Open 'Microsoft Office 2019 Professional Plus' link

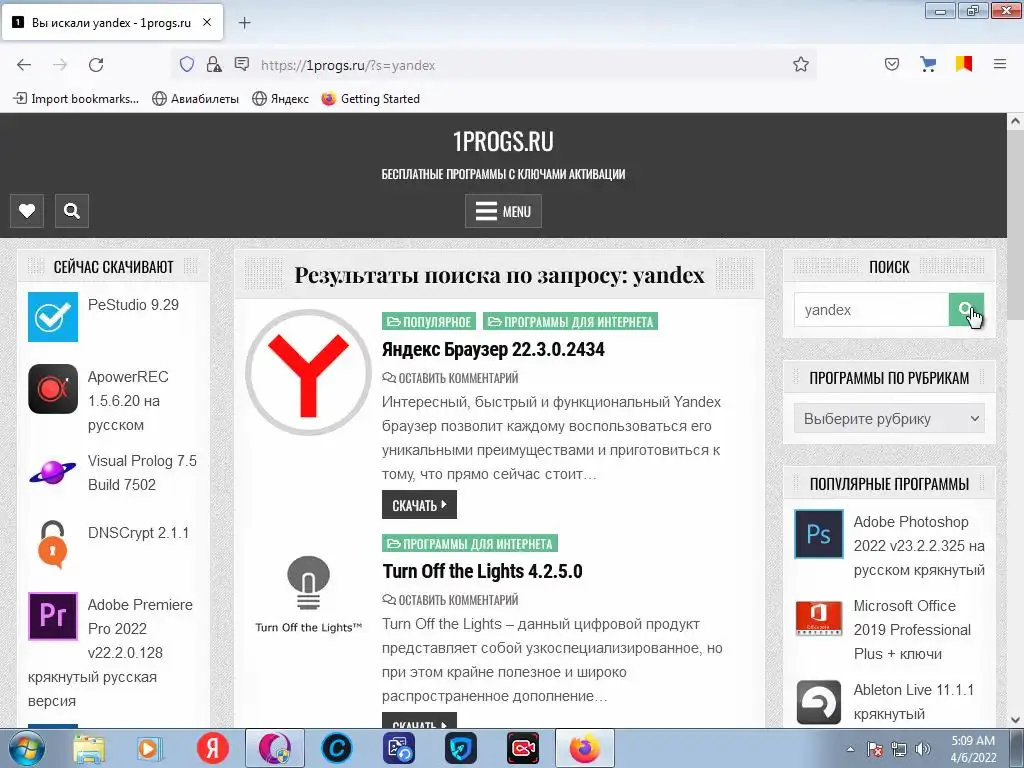(912, 630)
